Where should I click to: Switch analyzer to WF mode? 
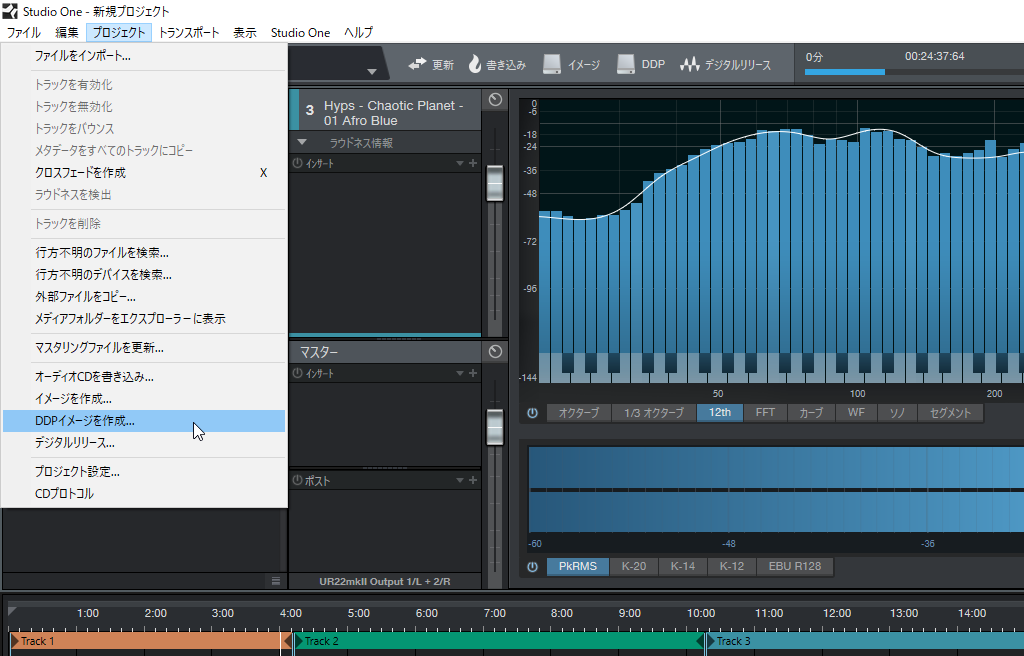856,413
